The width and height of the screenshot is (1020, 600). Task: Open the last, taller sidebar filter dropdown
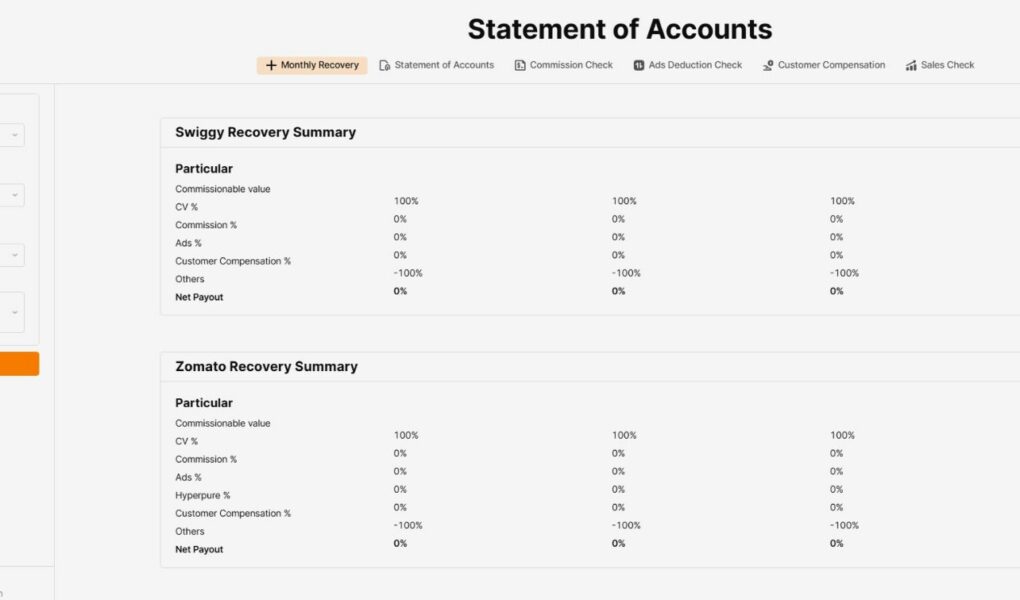(14, 312)
